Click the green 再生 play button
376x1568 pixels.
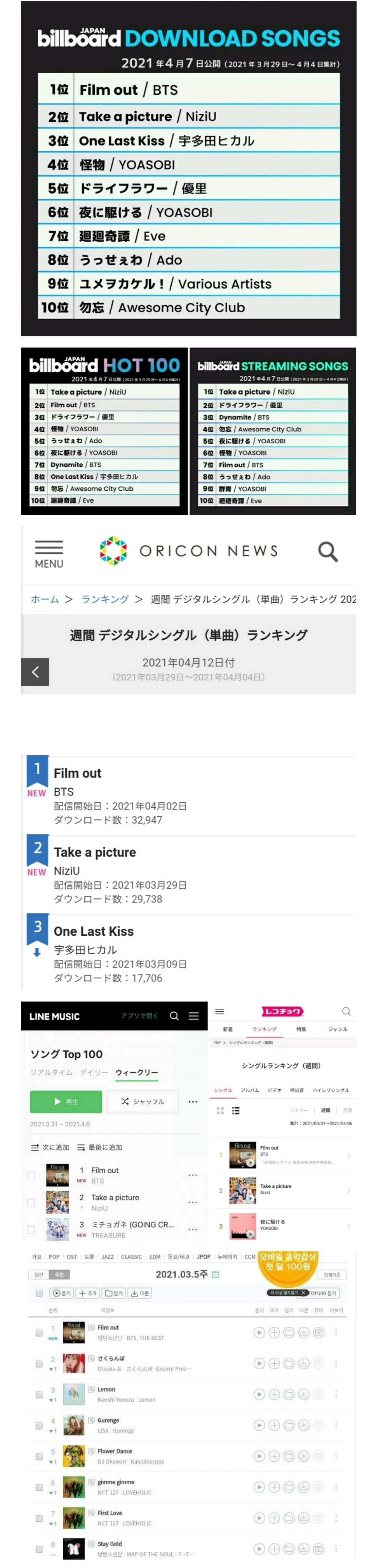pos(66,1102)
